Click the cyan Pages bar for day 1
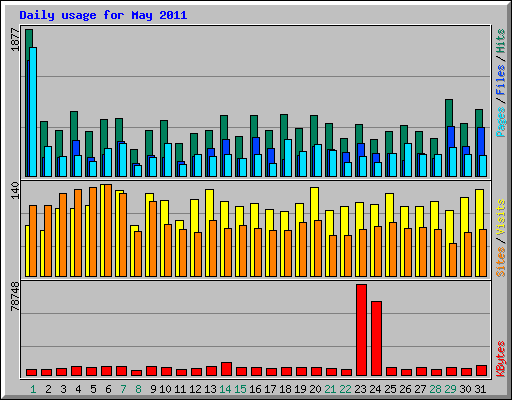Viewport: 512px width, 400px height. [x=33, y=112]
